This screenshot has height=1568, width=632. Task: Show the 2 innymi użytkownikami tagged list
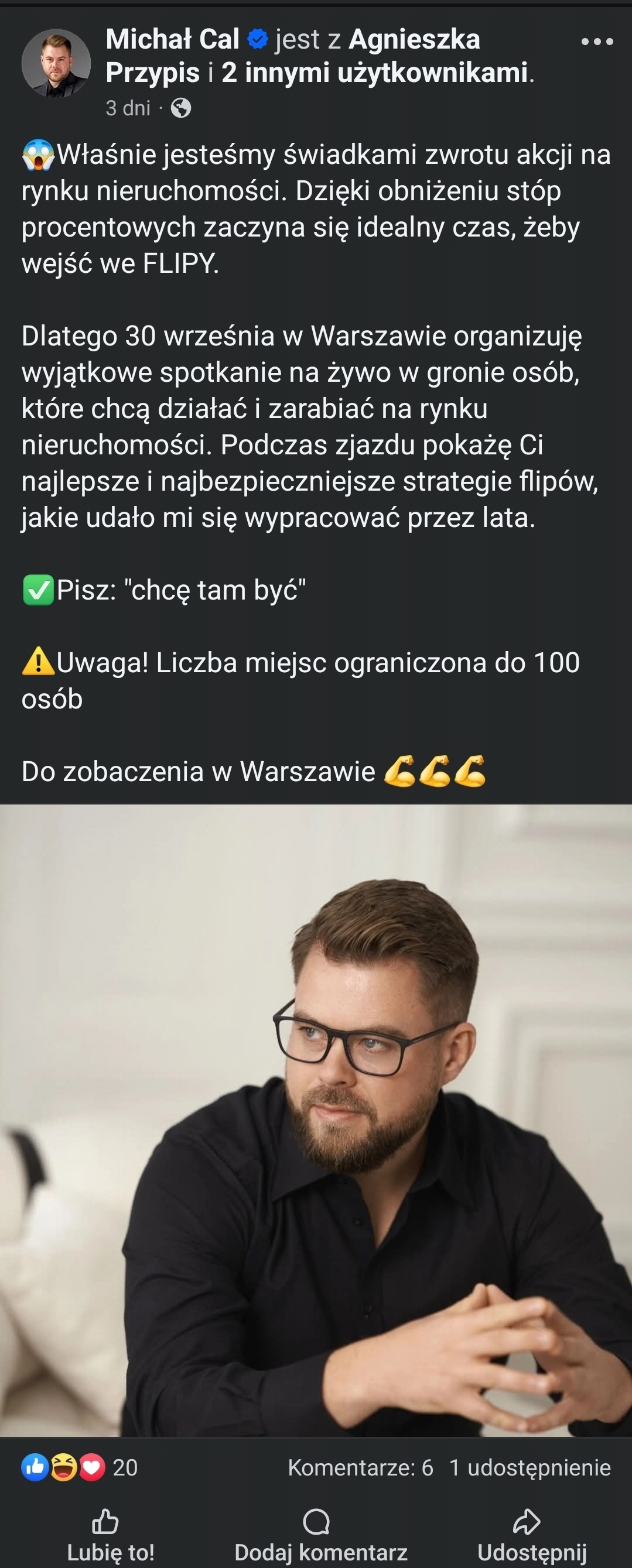point(374,73)
